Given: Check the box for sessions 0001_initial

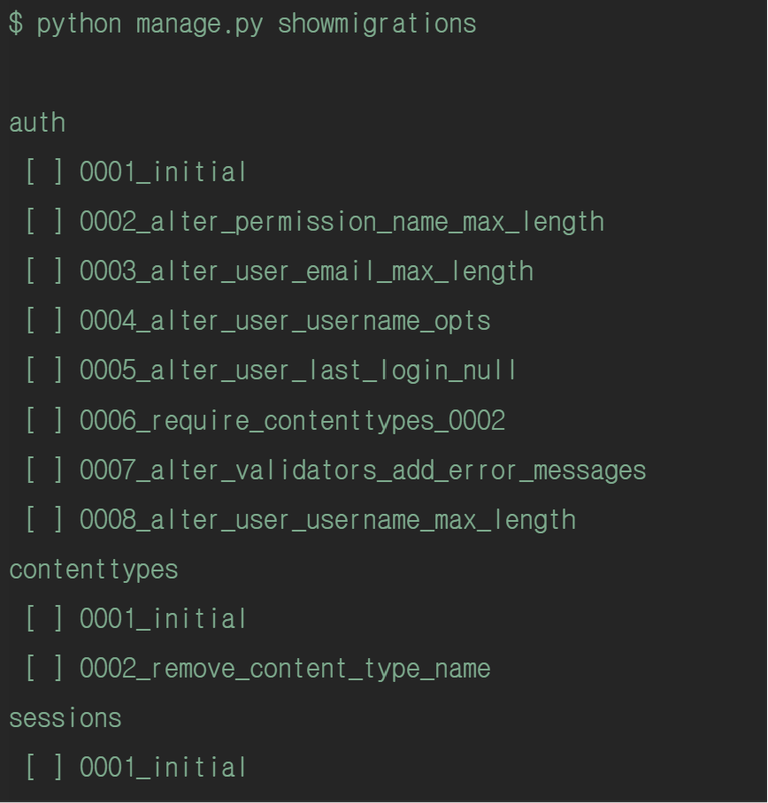Looking at the screenshot, I should coord(44,767).
